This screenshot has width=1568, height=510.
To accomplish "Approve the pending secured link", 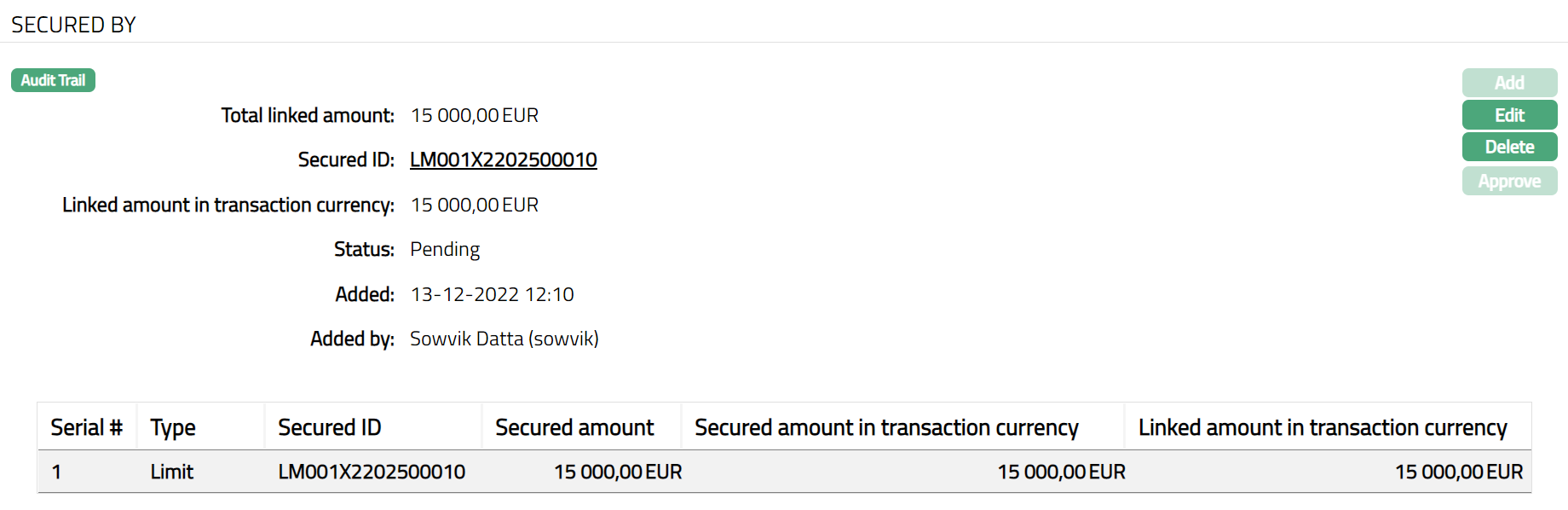I will (x=1509, y=181).
